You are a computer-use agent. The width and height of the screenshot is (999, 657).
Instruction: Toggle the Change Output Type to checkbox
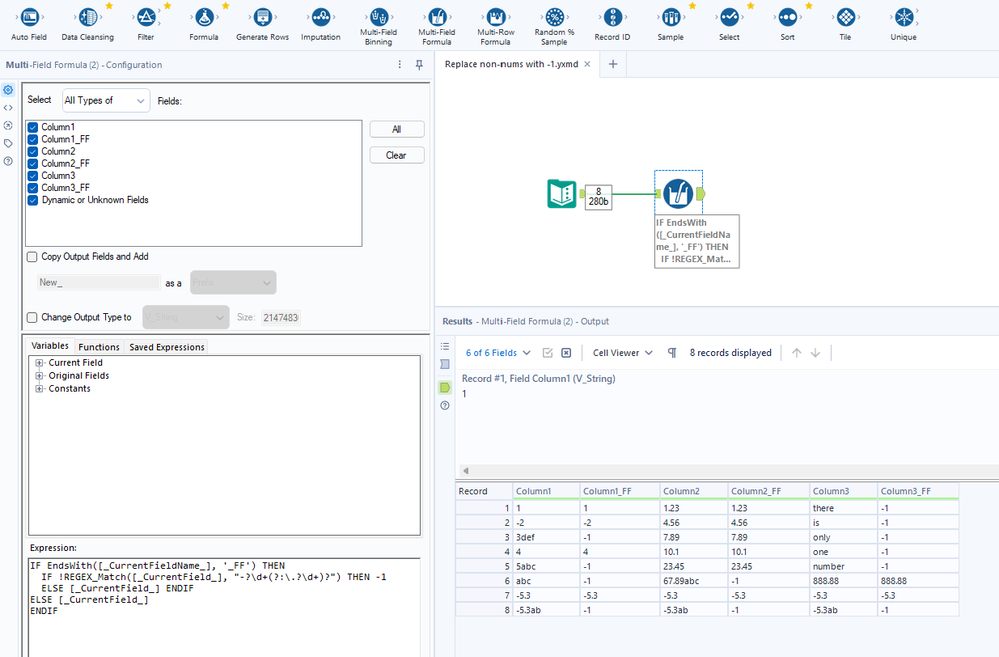click(x=33, y=317)
